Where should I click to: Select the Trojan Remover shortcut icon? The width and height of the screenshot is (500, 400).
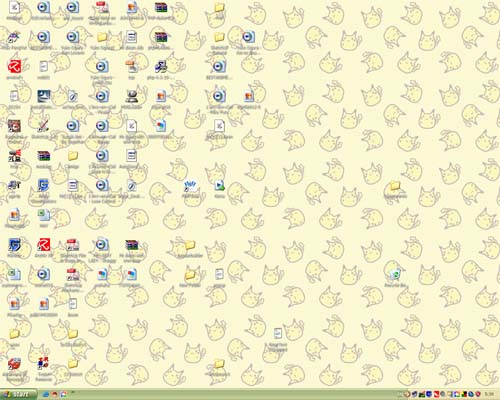pyautogui.click(x=43, y=364)
